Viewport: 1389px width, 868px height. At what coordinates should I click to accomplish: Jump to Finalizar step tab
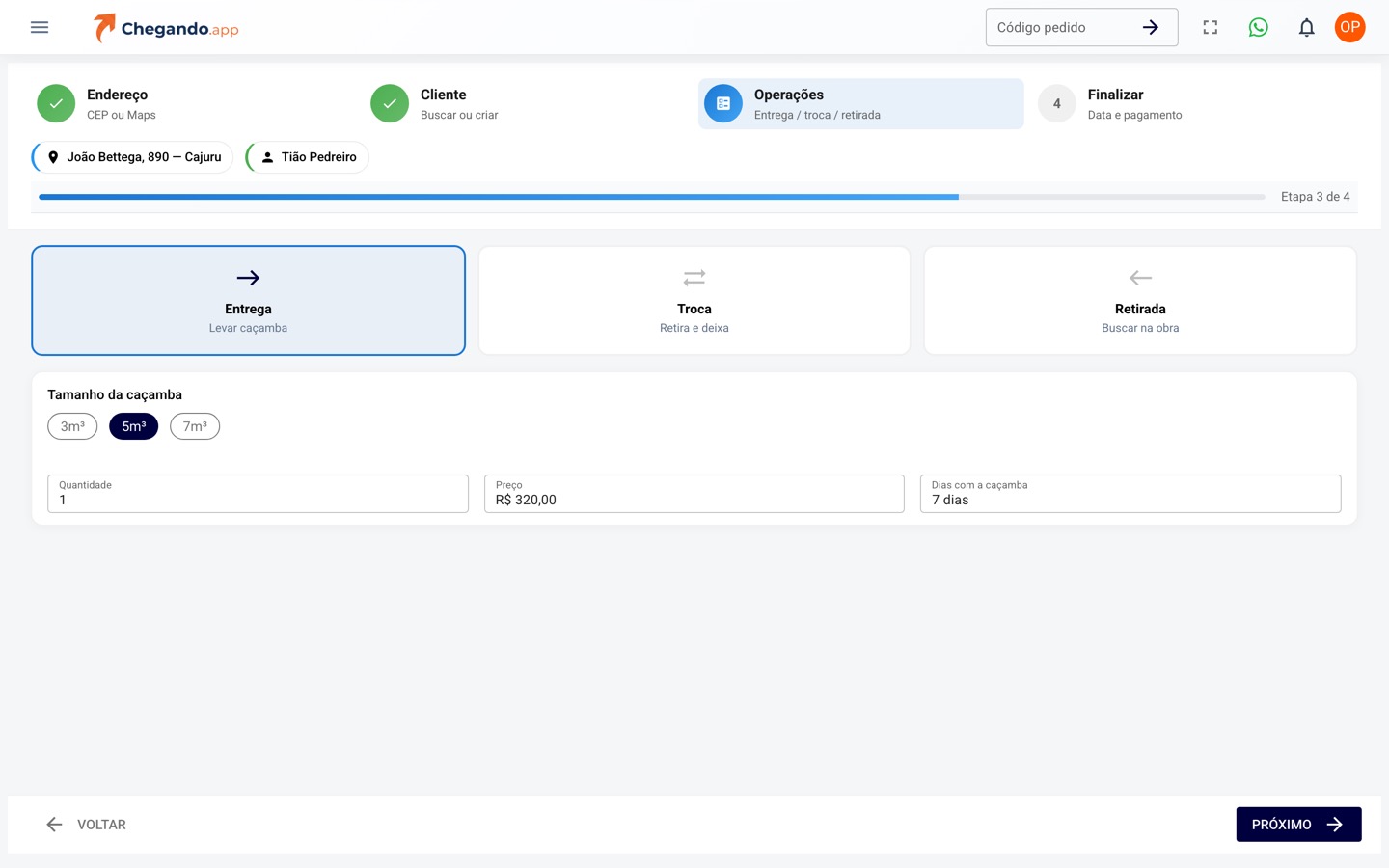(1195, 103)
